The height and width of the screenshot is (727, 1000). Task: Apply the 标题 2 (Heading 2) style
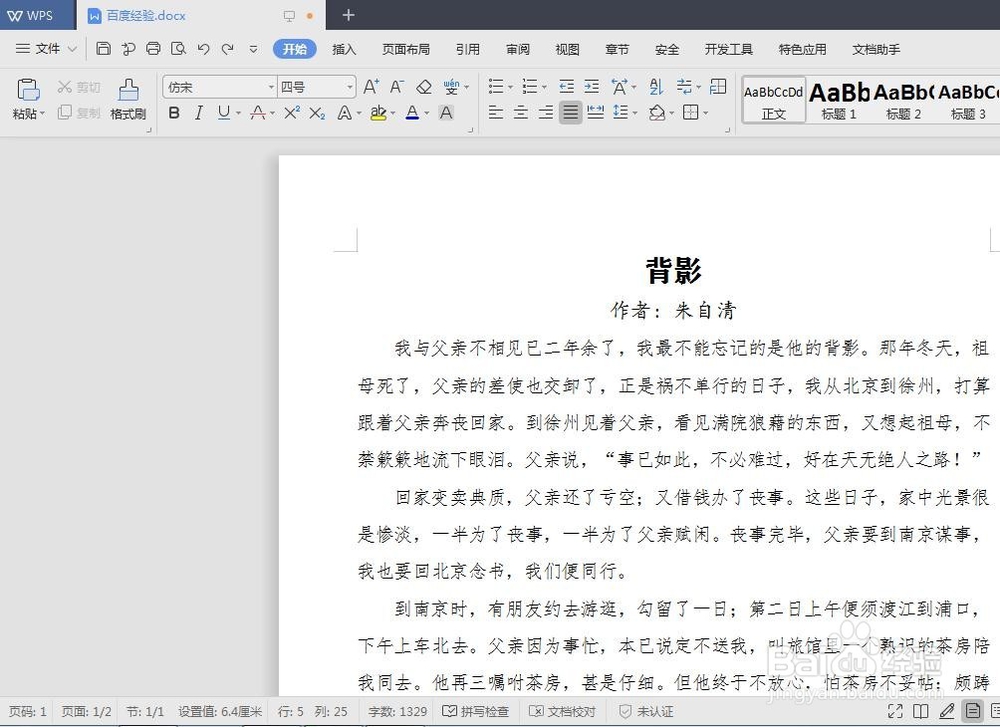(903, 100)
